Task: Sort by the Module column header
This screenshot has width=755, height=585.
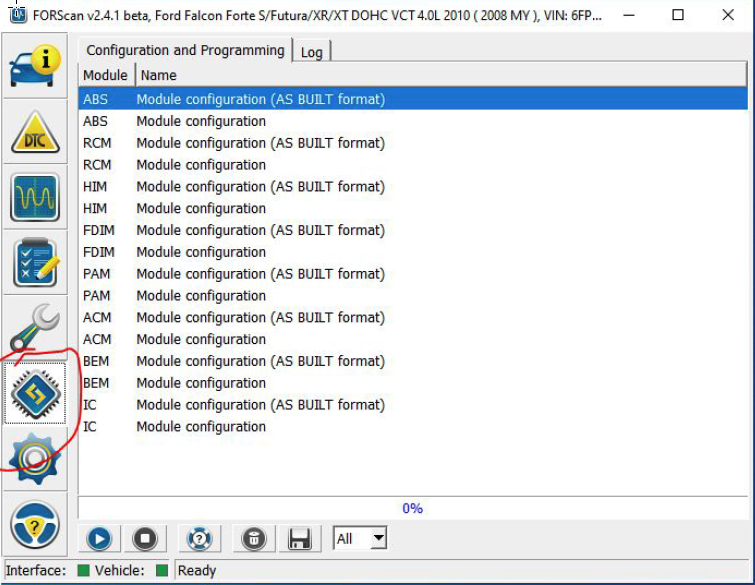Action: tap(105, 75)
